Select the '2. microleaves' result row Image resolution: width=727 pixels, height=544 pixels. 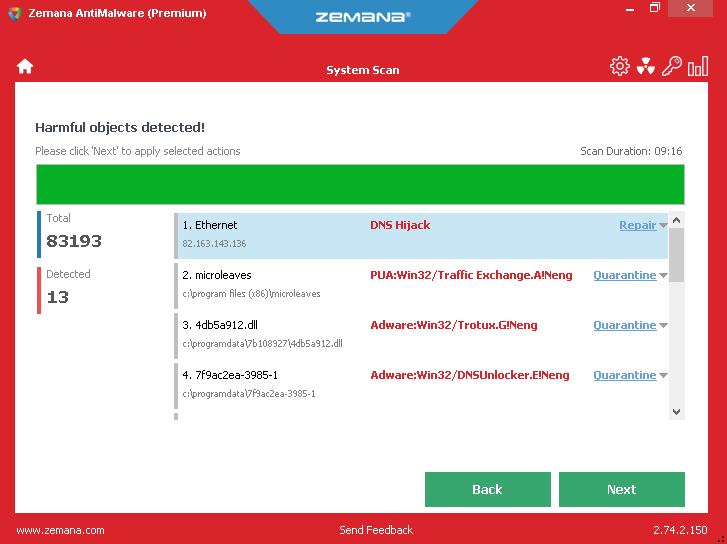[x=421, y=286]
